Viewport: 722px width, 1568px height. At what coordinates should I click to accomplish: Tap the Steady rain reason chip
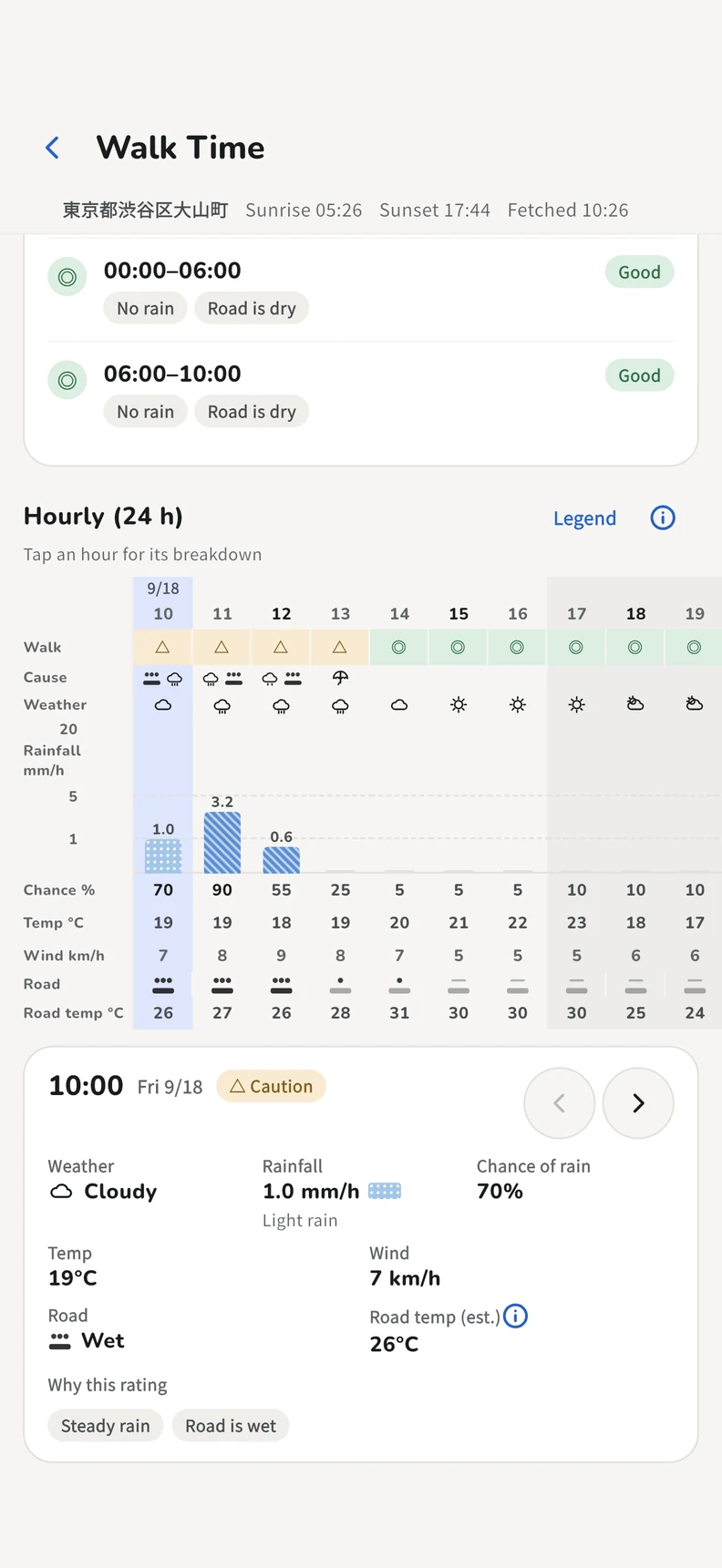tap(106, 1426)
